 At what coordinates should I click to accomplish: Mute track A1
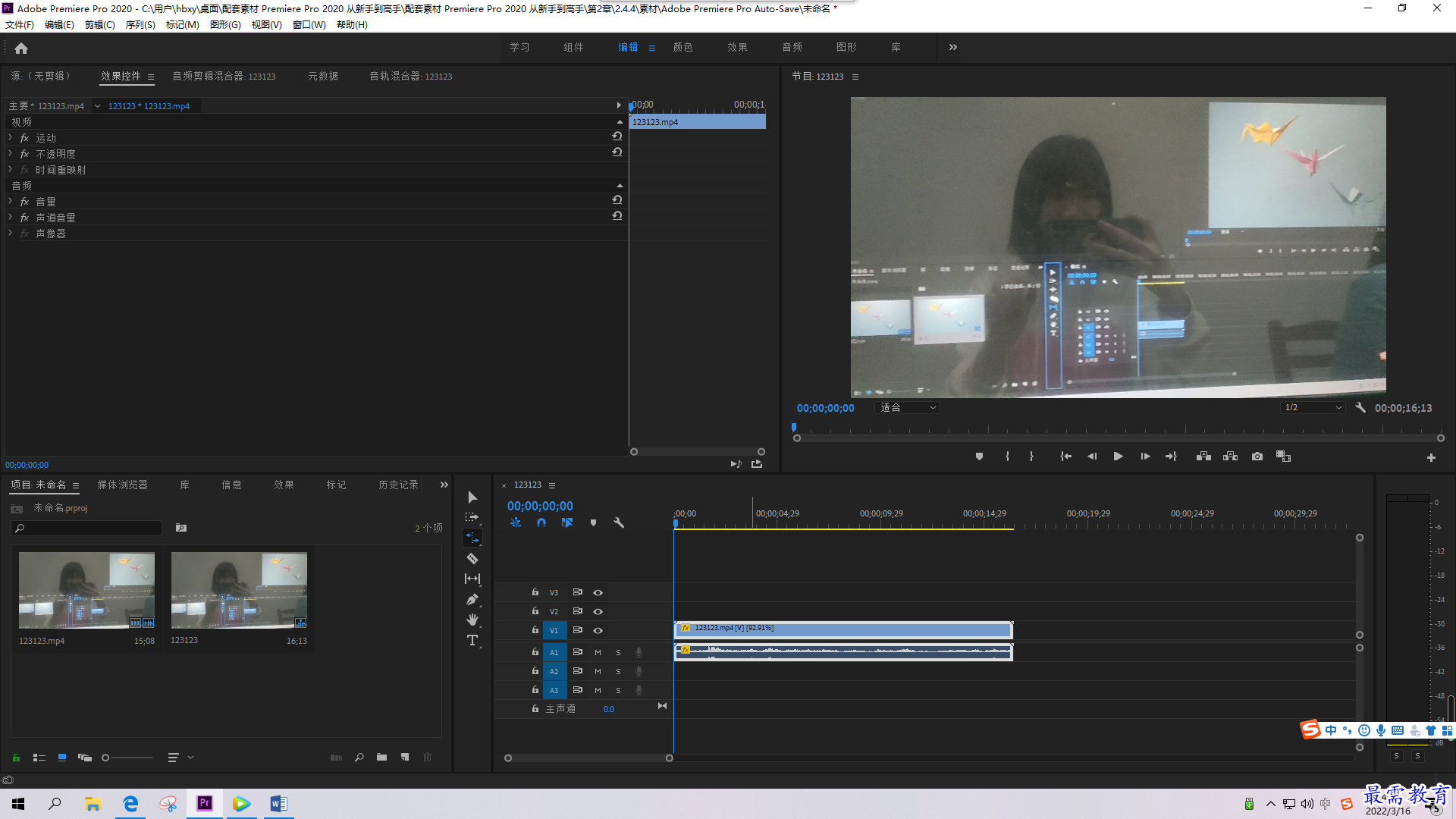click(x=598, y=652)
